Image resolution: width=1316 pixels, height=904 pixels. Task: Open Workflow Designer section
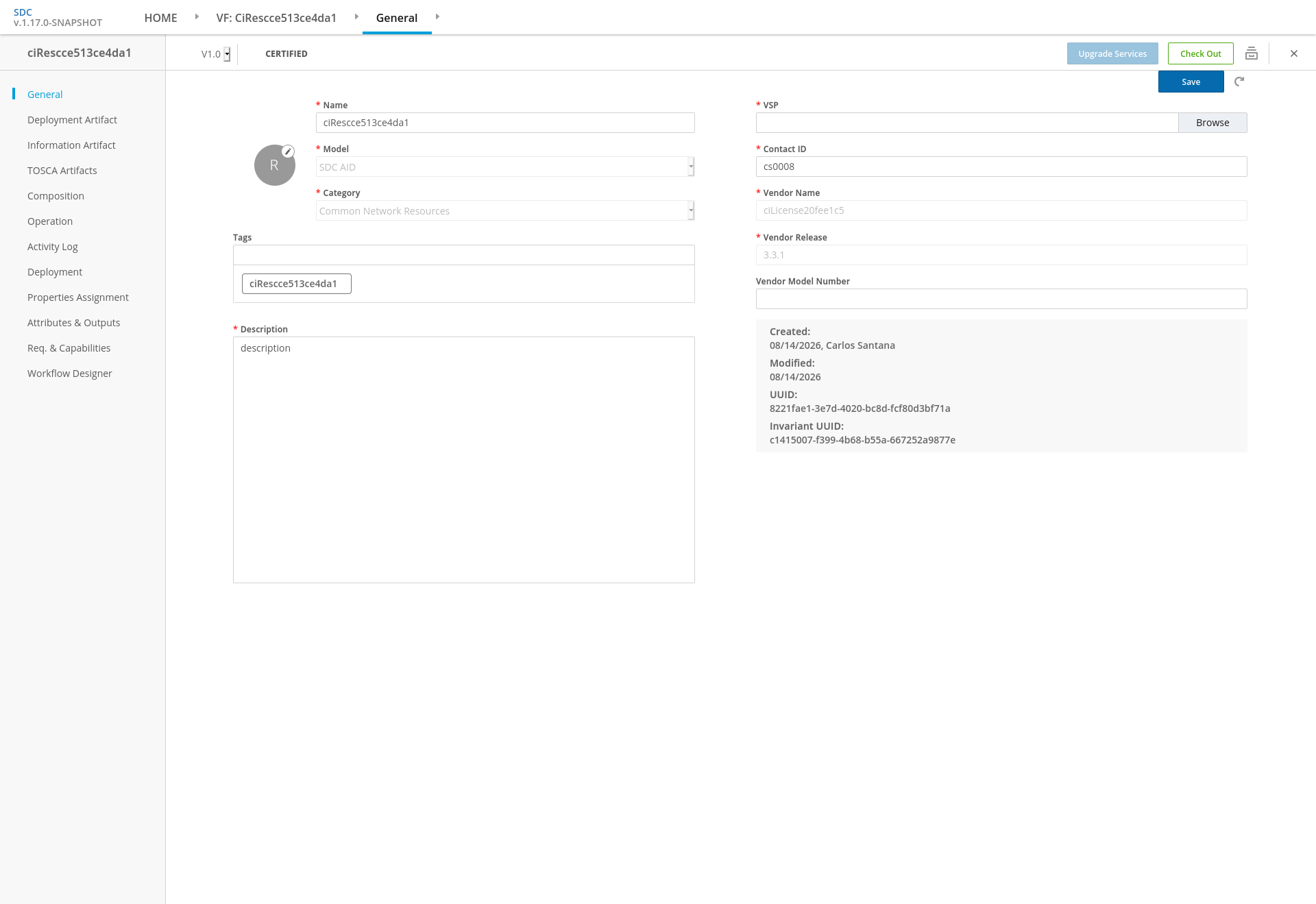[x=70, y=374]
